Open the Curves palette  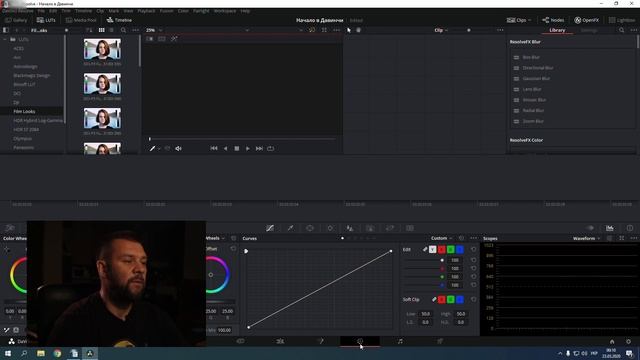pyautogui.click(x=270, y=228)
